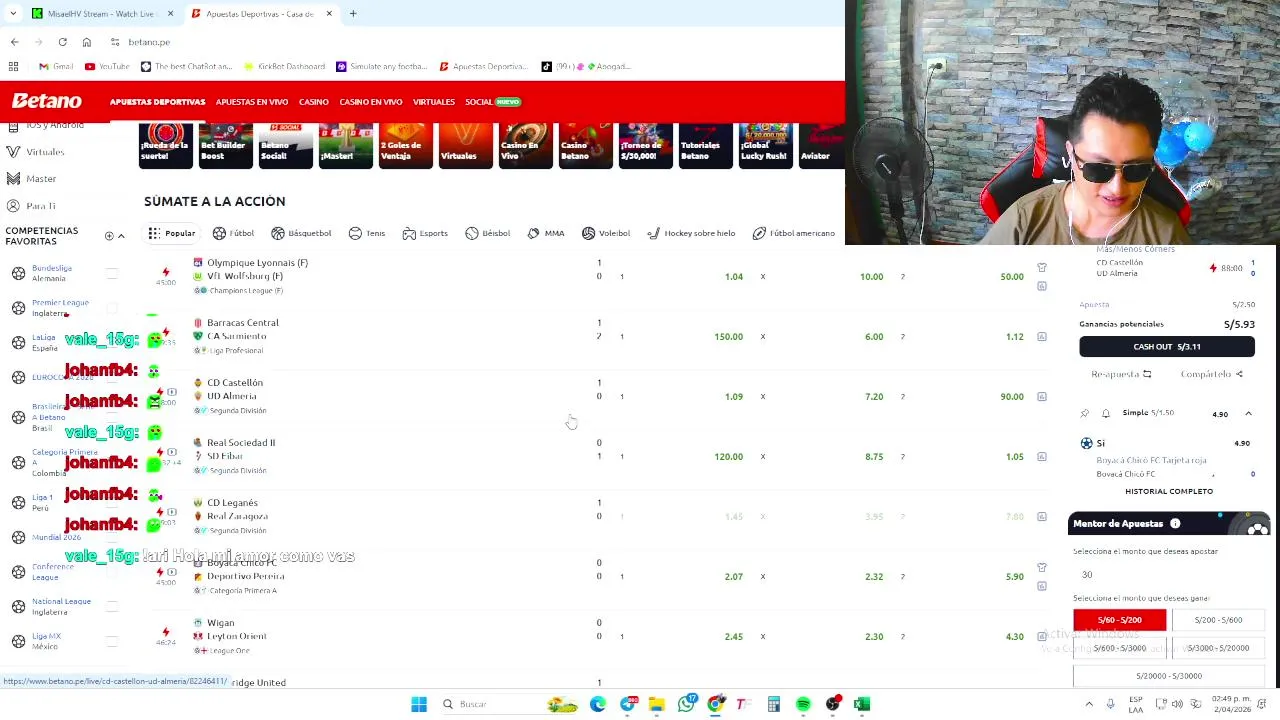Click the bet amount field showing 30
The width and height of the screenshot is (1280, 720).
[x=1168, y=574]
